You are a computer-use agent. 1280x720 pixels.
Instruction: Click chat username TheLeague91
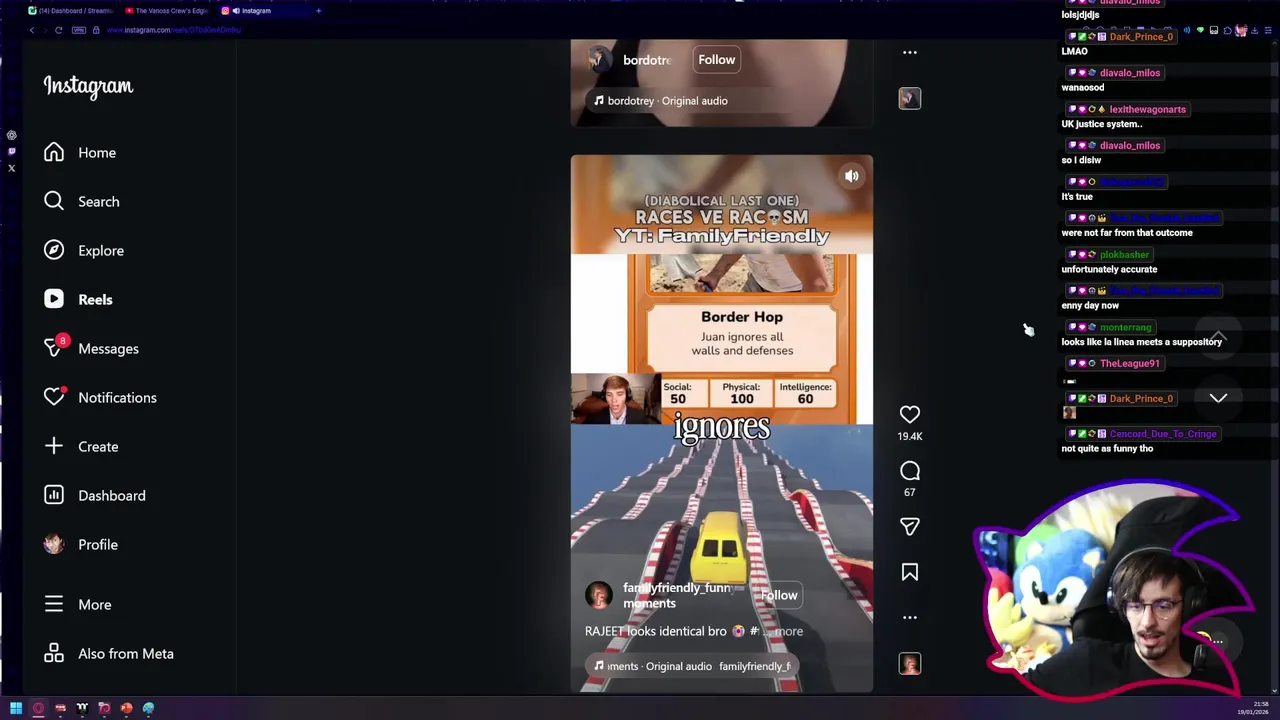tap(1130, 363)
